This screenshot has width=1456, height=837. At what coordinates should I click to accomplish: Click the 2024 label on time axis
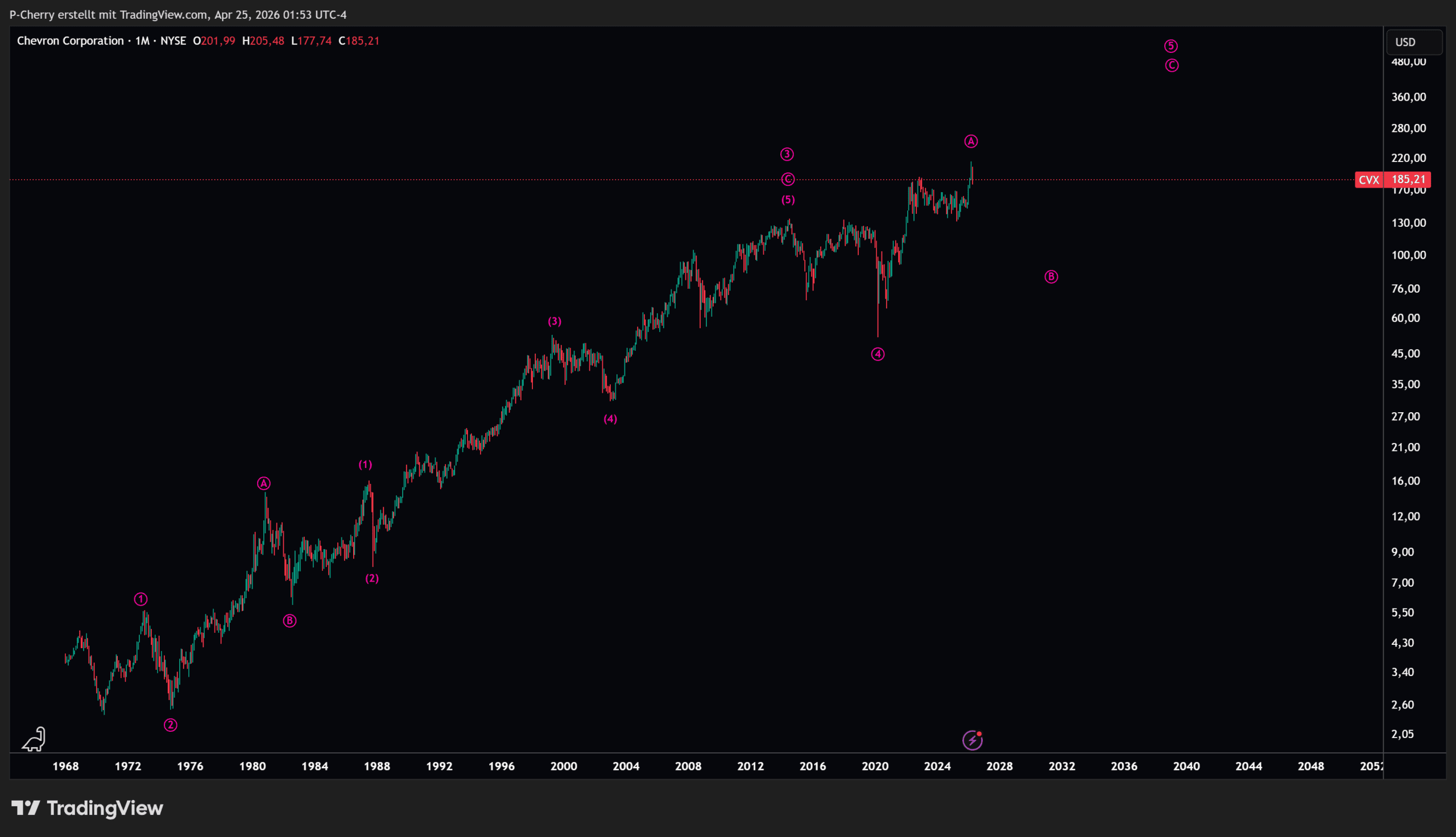[x=937, y=766]
